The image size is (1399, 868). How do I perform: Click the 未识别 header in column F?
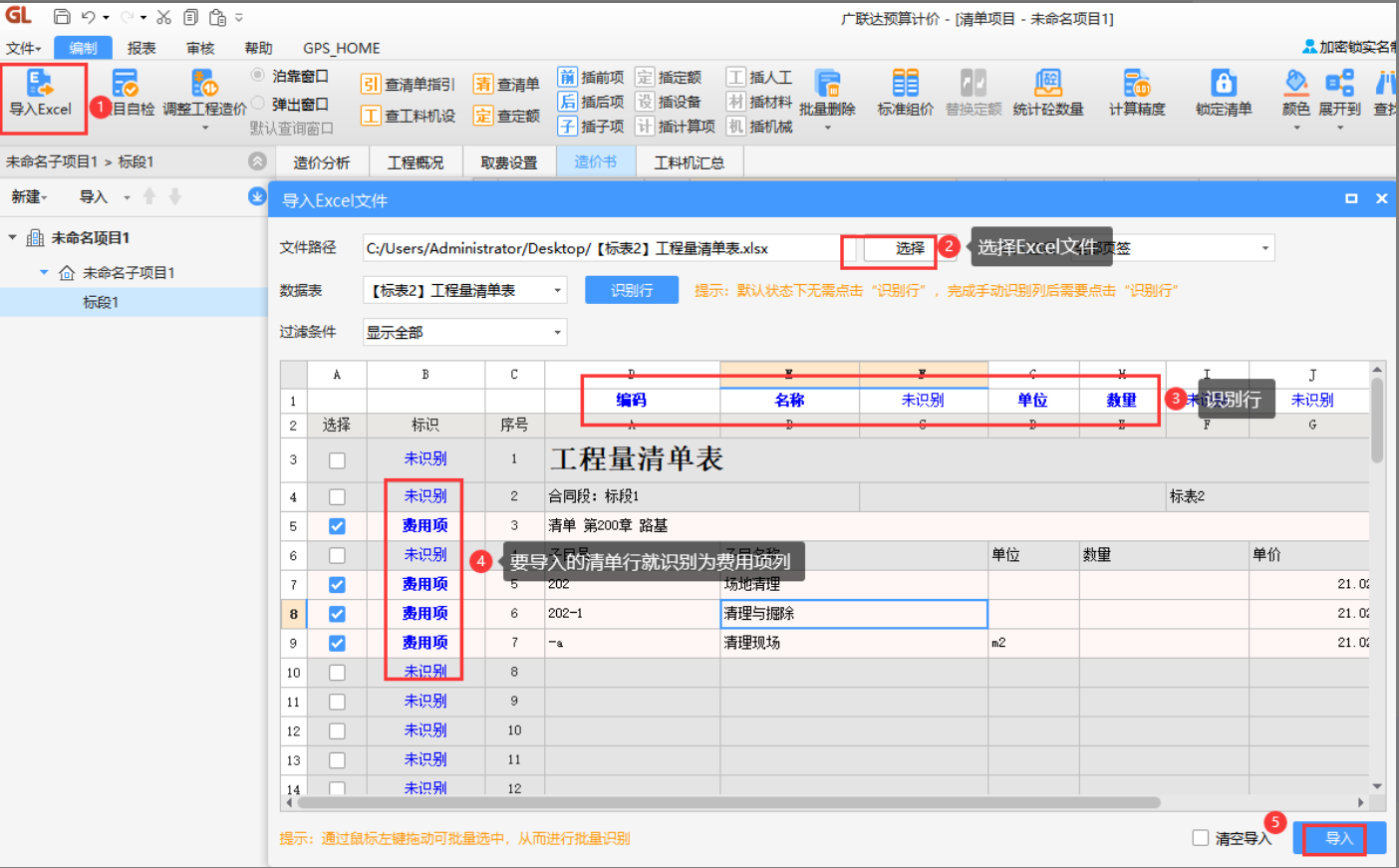pyautogui.click(x=923, y=400)
